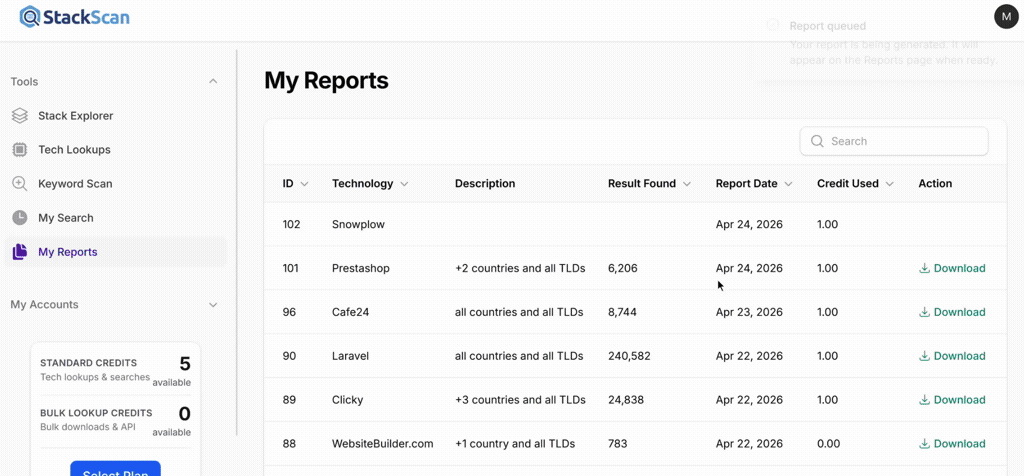Click the Stack Explorer layers icon

[x=20, y=116]
